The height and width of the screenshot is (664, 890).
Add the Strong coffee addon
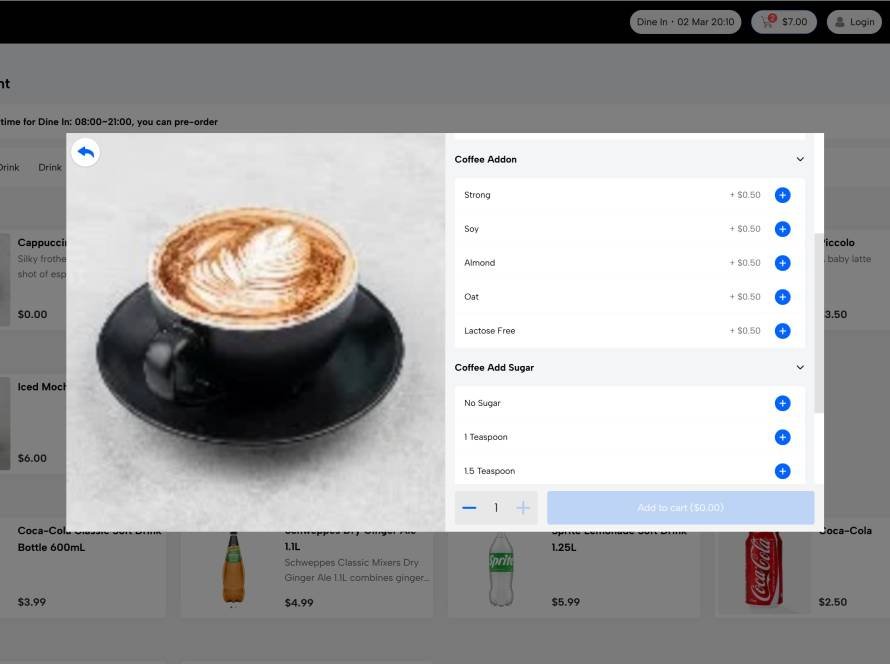(x=782, y=195)
